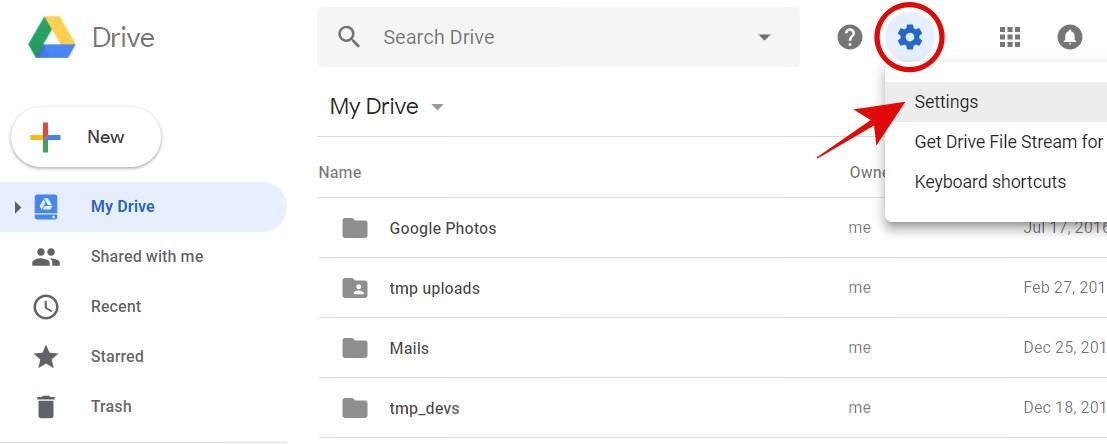1107x444 pixels.
Task: Click the magnifier search icon
Action: tap(349, 37)
